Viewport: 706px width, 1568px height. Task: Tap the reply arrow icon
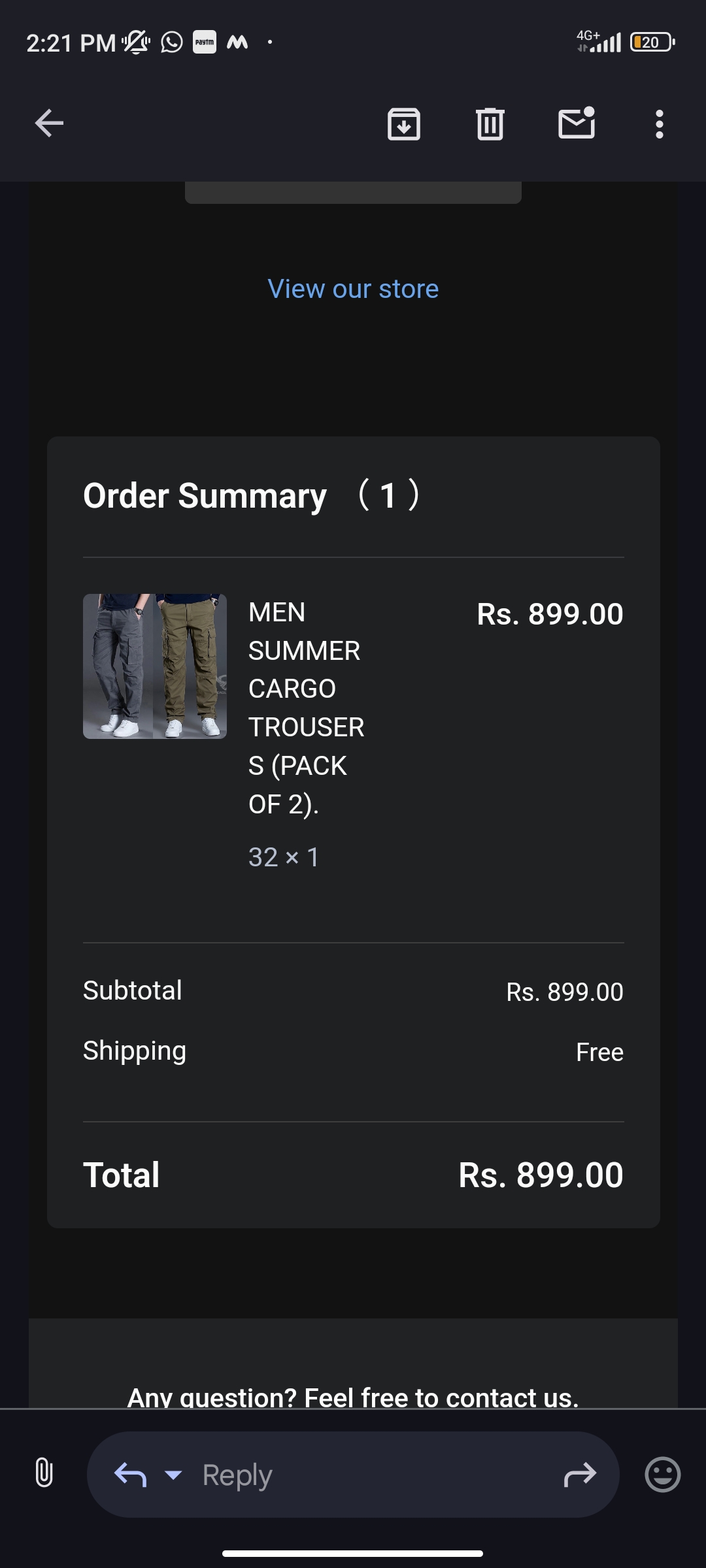[130, 1475]
